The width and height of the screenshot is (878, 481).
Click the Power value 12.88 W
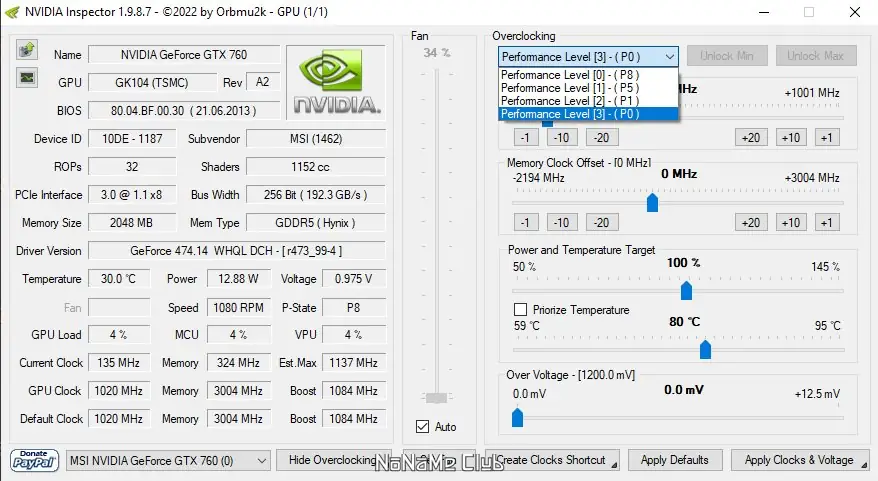(239, 279)
